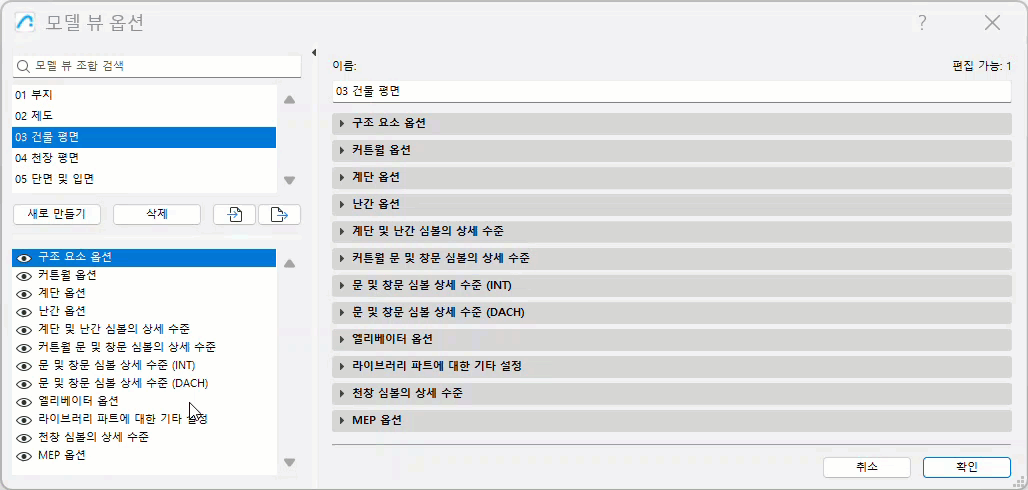The width and height of the screenshot is (1028, 490).
Task: Expand 커튼월 문 및 창문 심볼의 상세 수준 panel
Action: [672, 258]
